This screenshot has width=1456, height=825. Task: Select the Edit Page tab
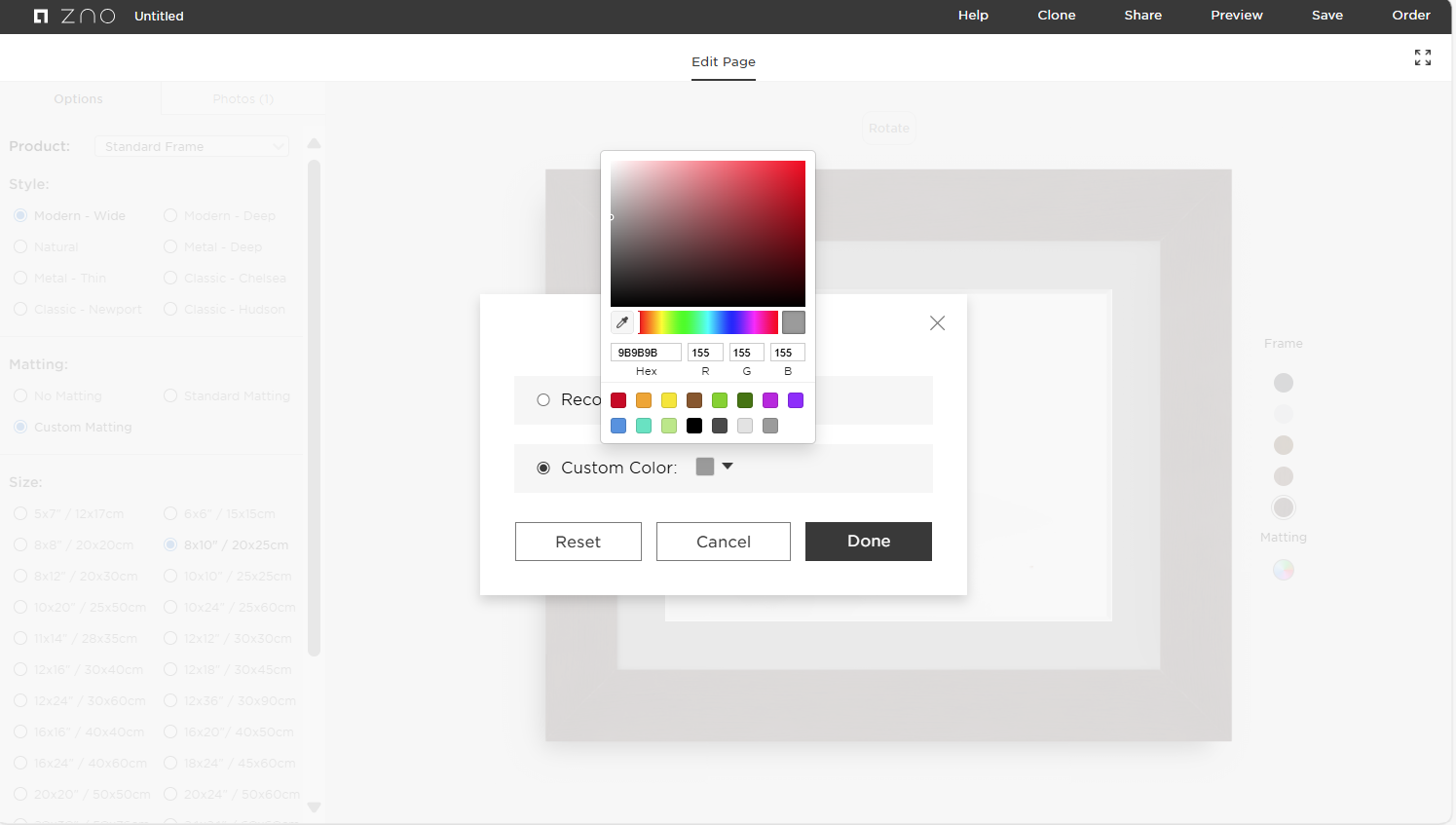[724, 61]
